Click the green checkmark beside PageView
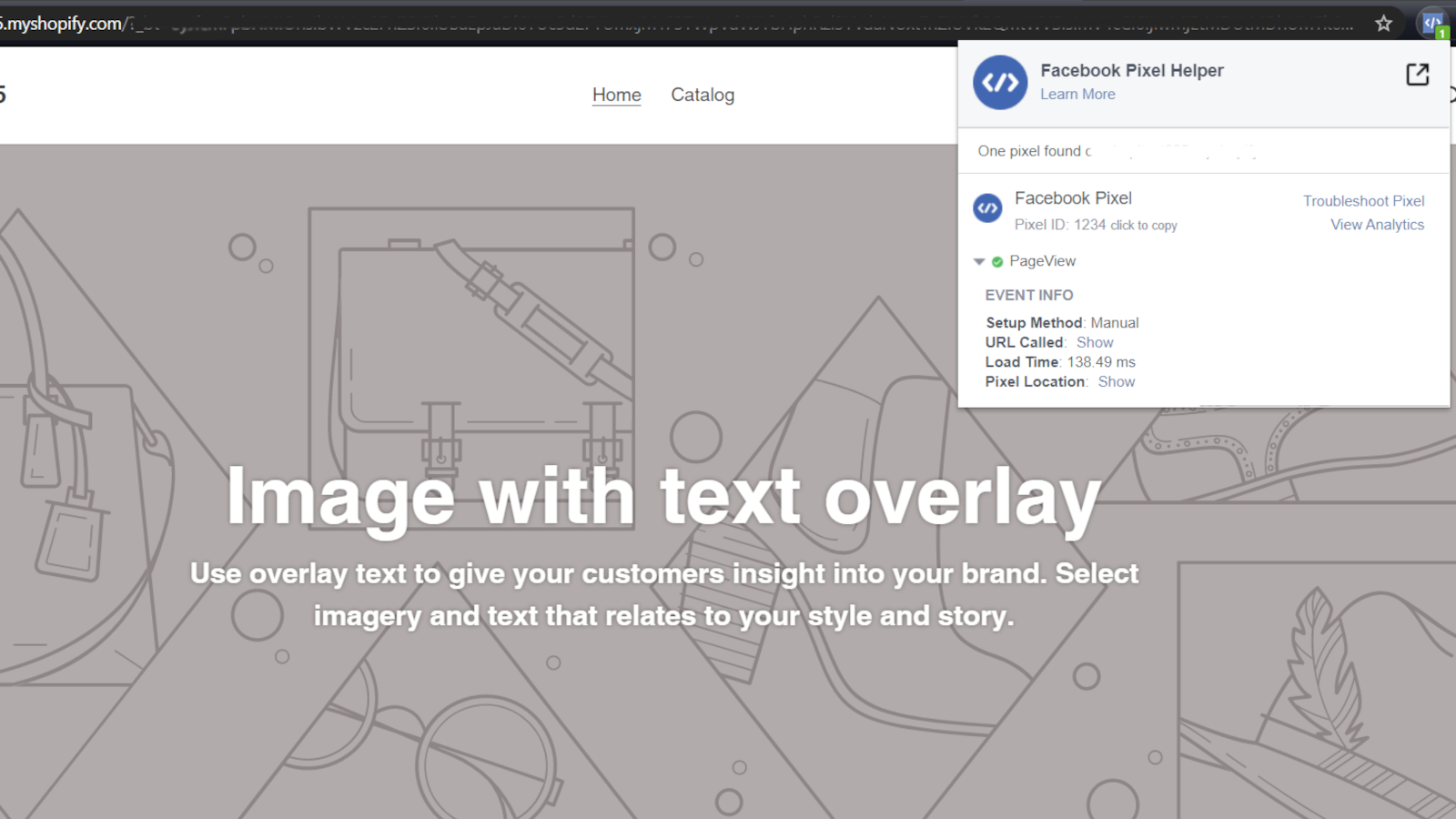 [x=996, y=261]
